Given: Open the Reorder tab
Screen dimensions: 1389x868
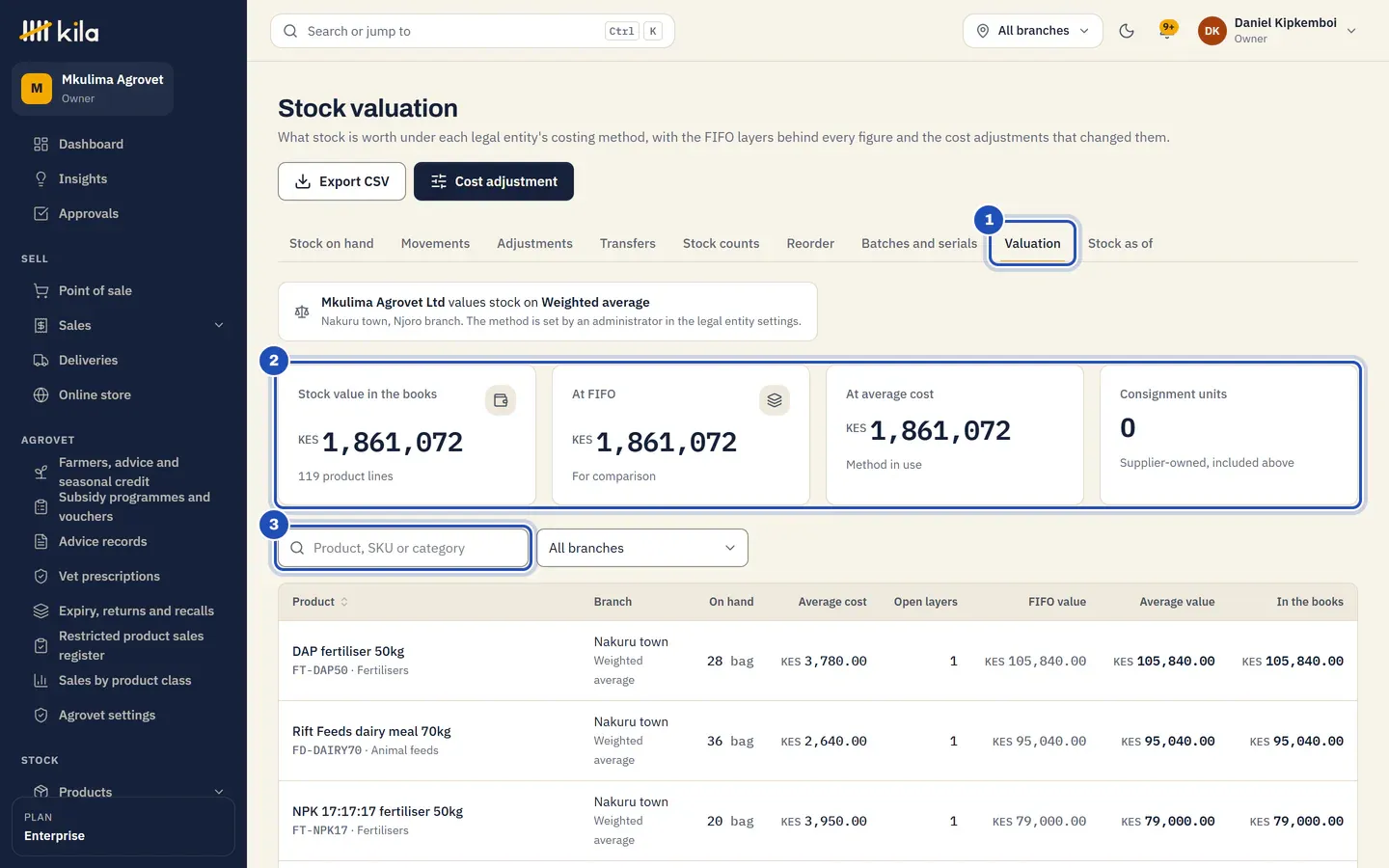Looking at the screenshot, I should (x=810, y=244).
